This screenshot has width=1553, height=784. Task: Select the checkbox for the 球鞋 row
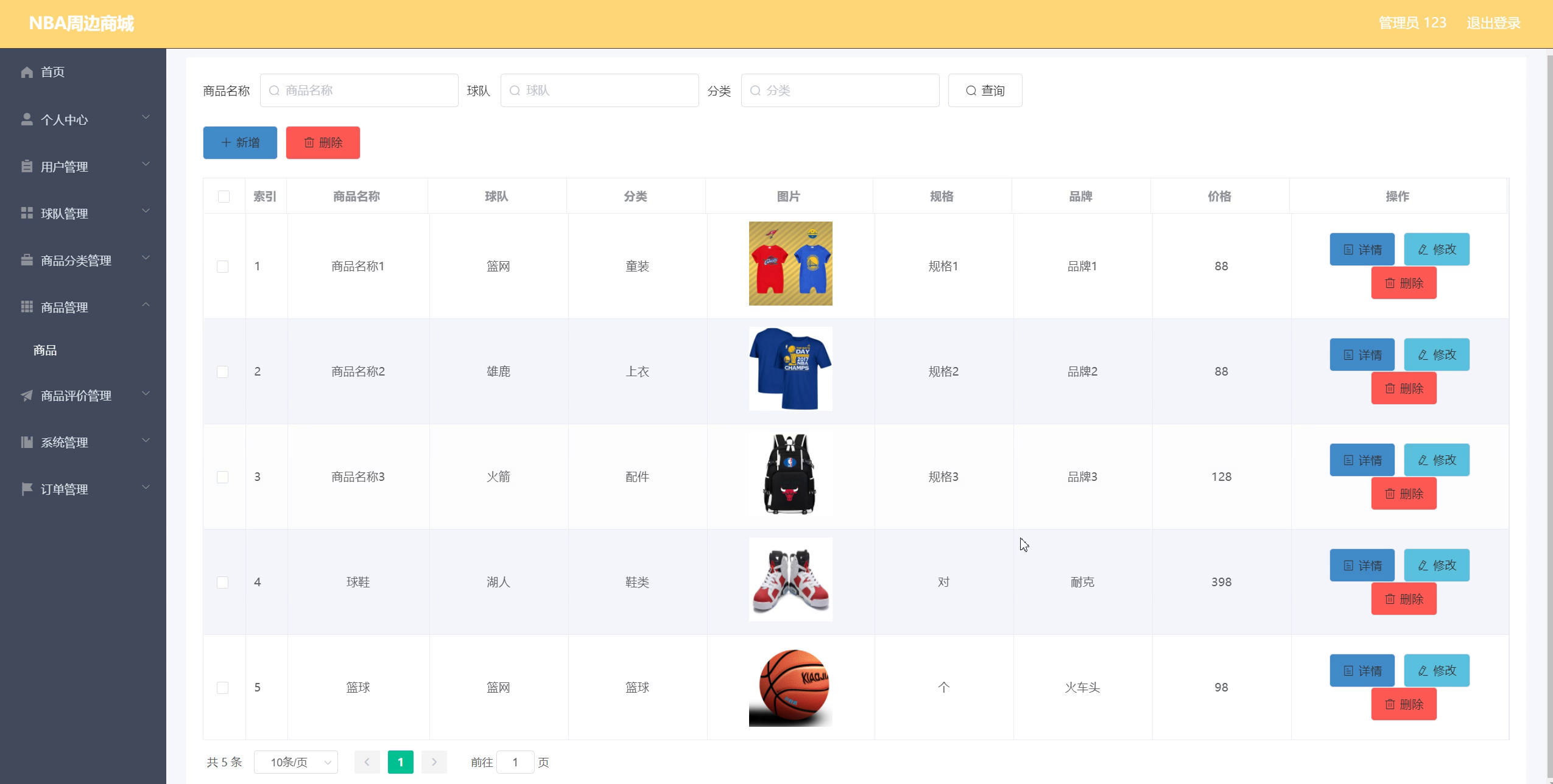pyautogui.click(x=223, y=583)
